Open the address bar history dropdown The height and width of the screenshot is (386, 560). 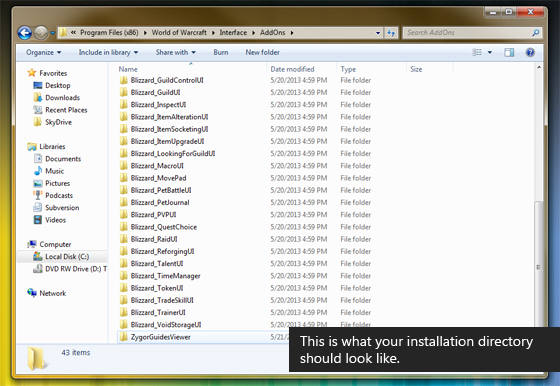[378, 33]
